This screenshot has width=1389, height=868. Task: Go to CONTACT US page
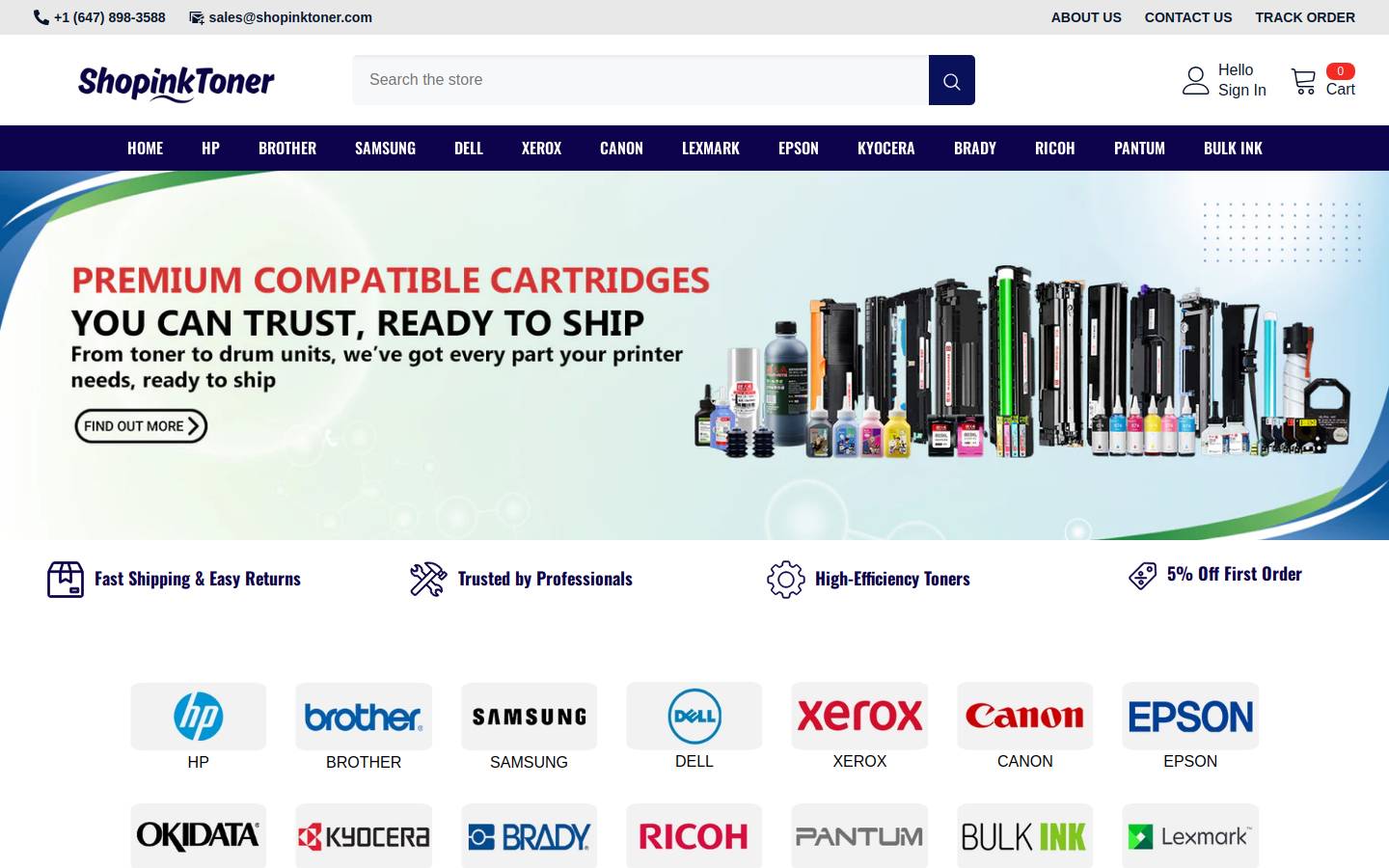pyautogui.click(x=1188, y=17)
